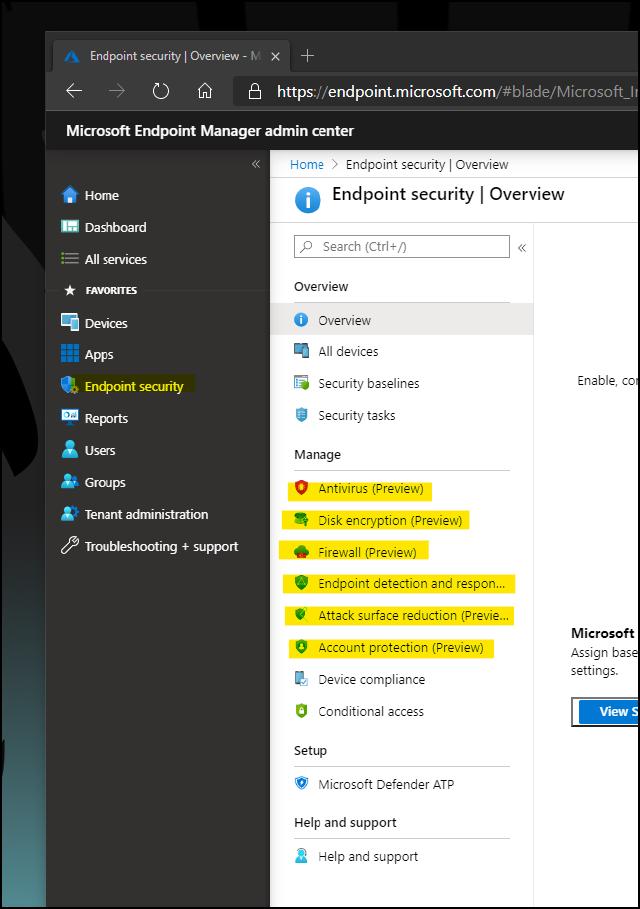Click the Device compliance icon
Viewport: 640px width, 909px height.
301,678
